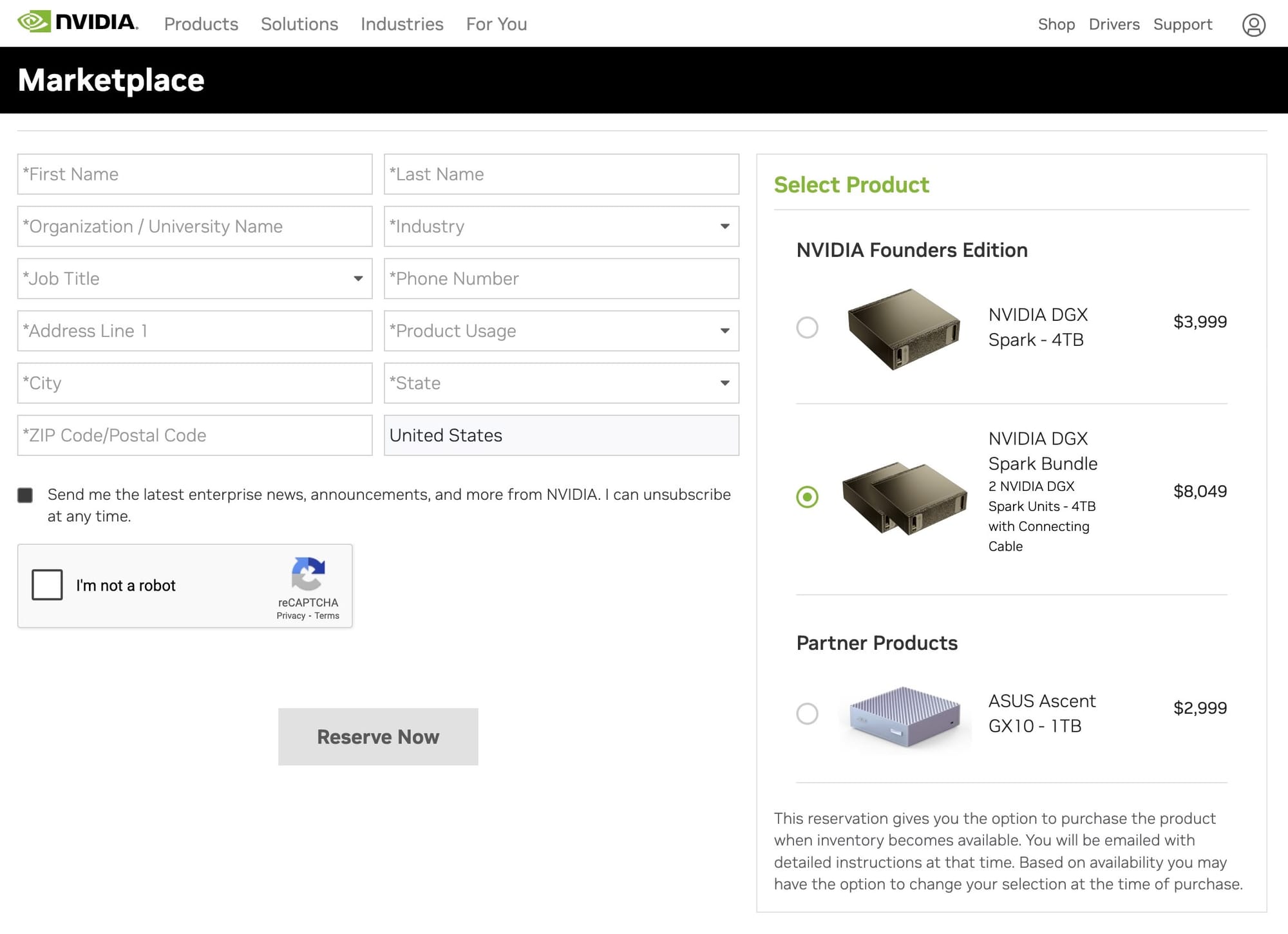This screenshot has width=1288, height=934.
Task: Select the ASUS Ascent GX10 radio button
Action: [807, 714]
